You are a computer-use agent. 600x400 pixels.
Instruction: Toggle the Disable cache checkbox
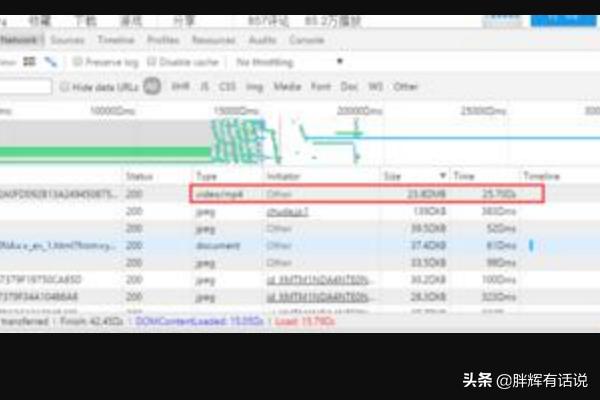[x=153, y=62]
